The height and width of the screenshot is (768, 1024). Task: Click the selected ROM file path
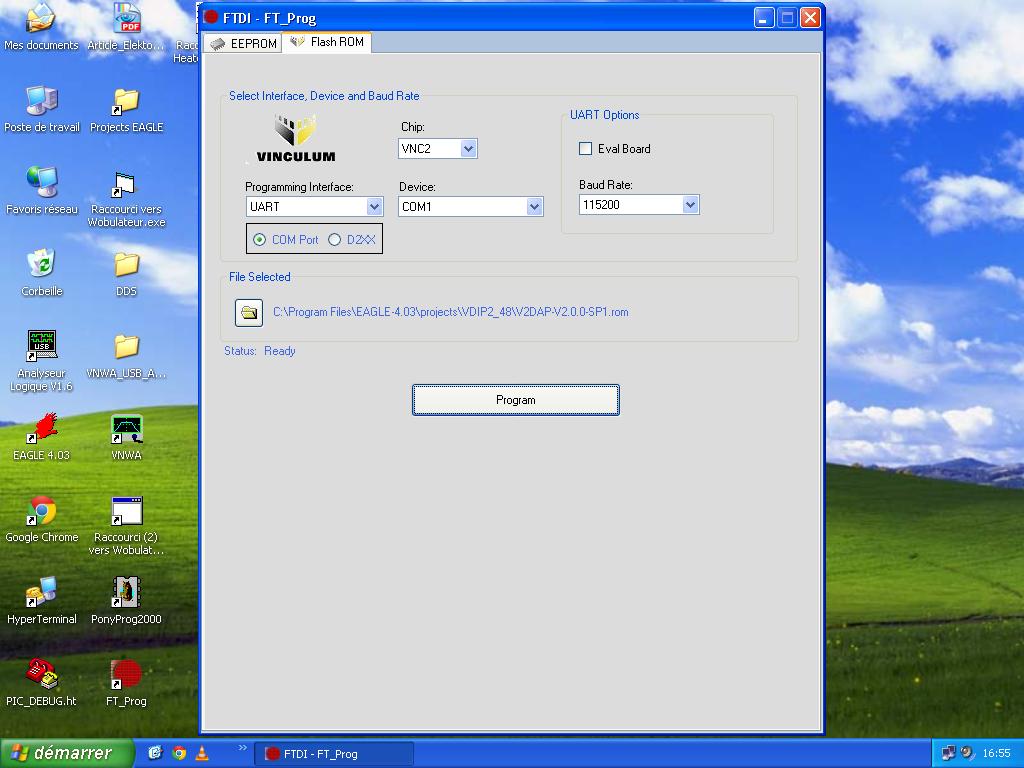[451, 312]
